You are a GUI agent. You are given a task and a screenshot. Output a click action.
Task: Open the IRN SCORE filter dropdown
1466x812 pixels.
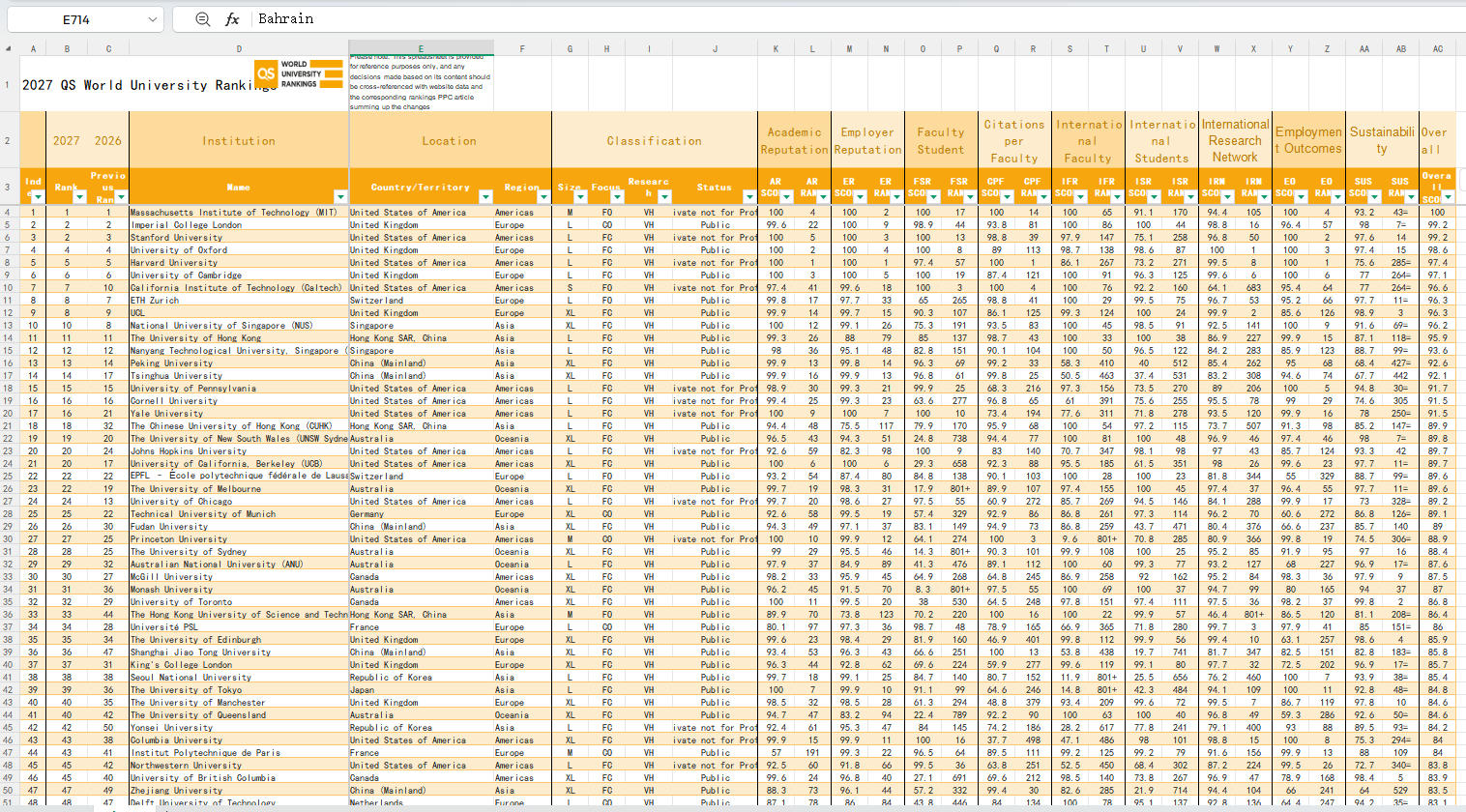1227,197
